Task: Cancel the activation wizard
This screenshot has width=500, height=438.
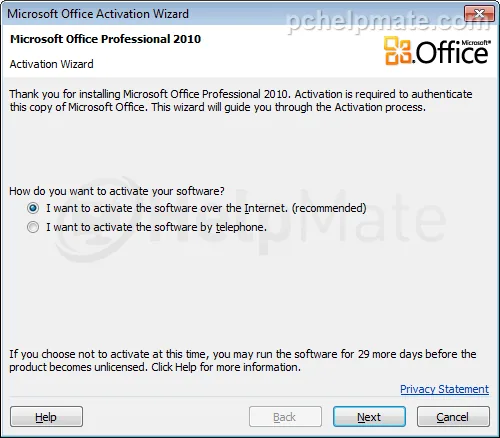Action: point(453,417)
